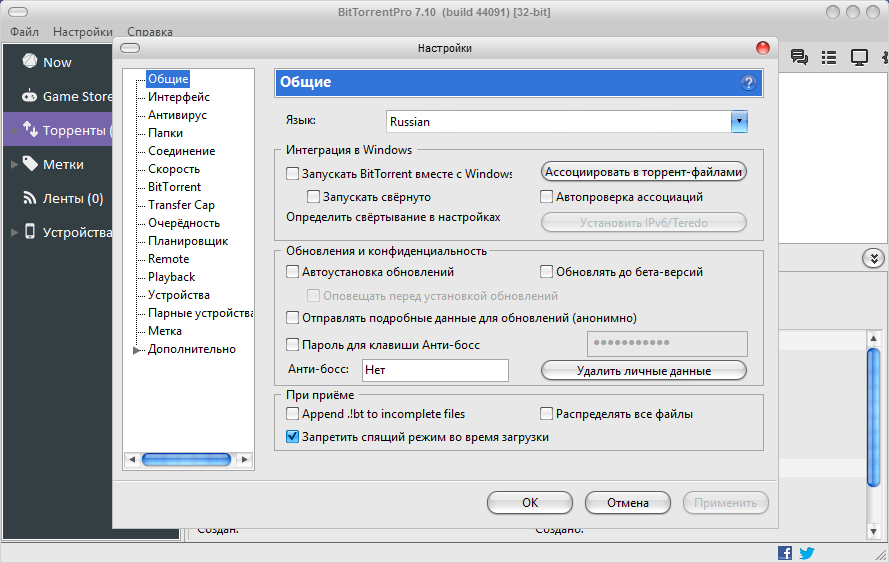Enable Запускать BitTorrent вместе с Windows checkbox
This screenshot has height=563, width=889.
293,173
